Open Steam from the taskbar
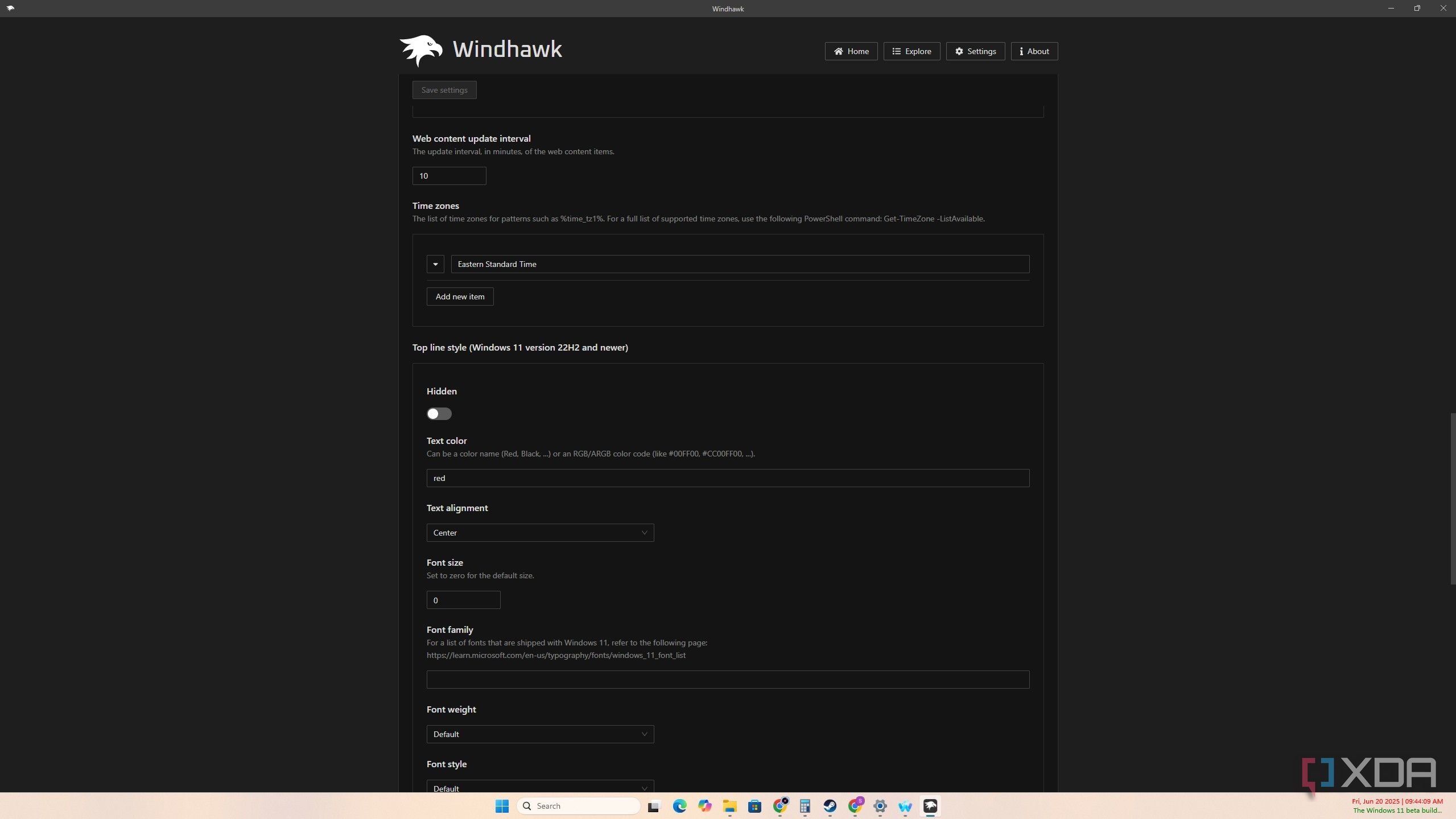Image resolution: width=1456 pixels, height=819 pixels. tap(830, 806)
